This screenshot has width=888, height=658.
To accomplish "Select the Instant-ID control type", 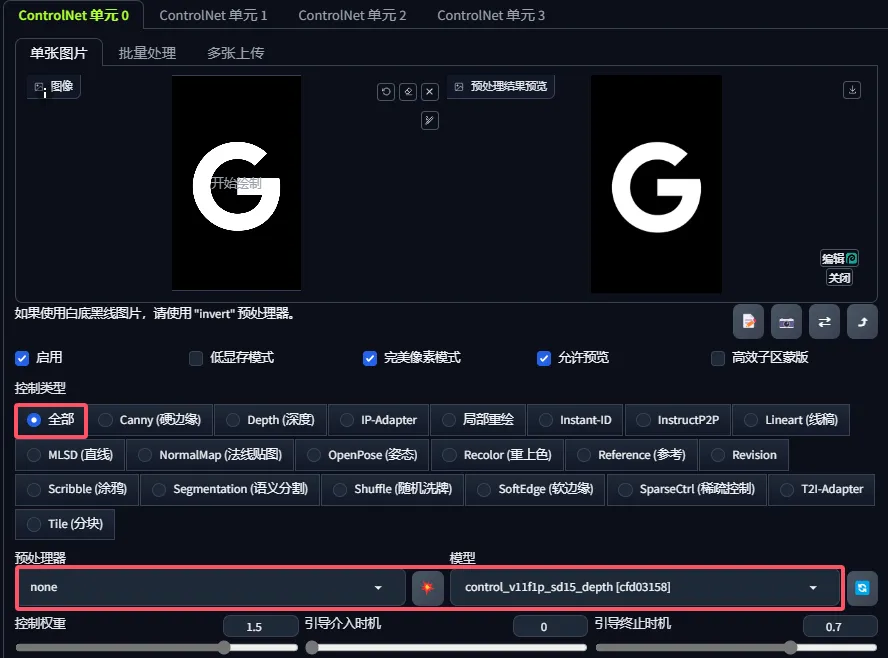I will [575, 420].
